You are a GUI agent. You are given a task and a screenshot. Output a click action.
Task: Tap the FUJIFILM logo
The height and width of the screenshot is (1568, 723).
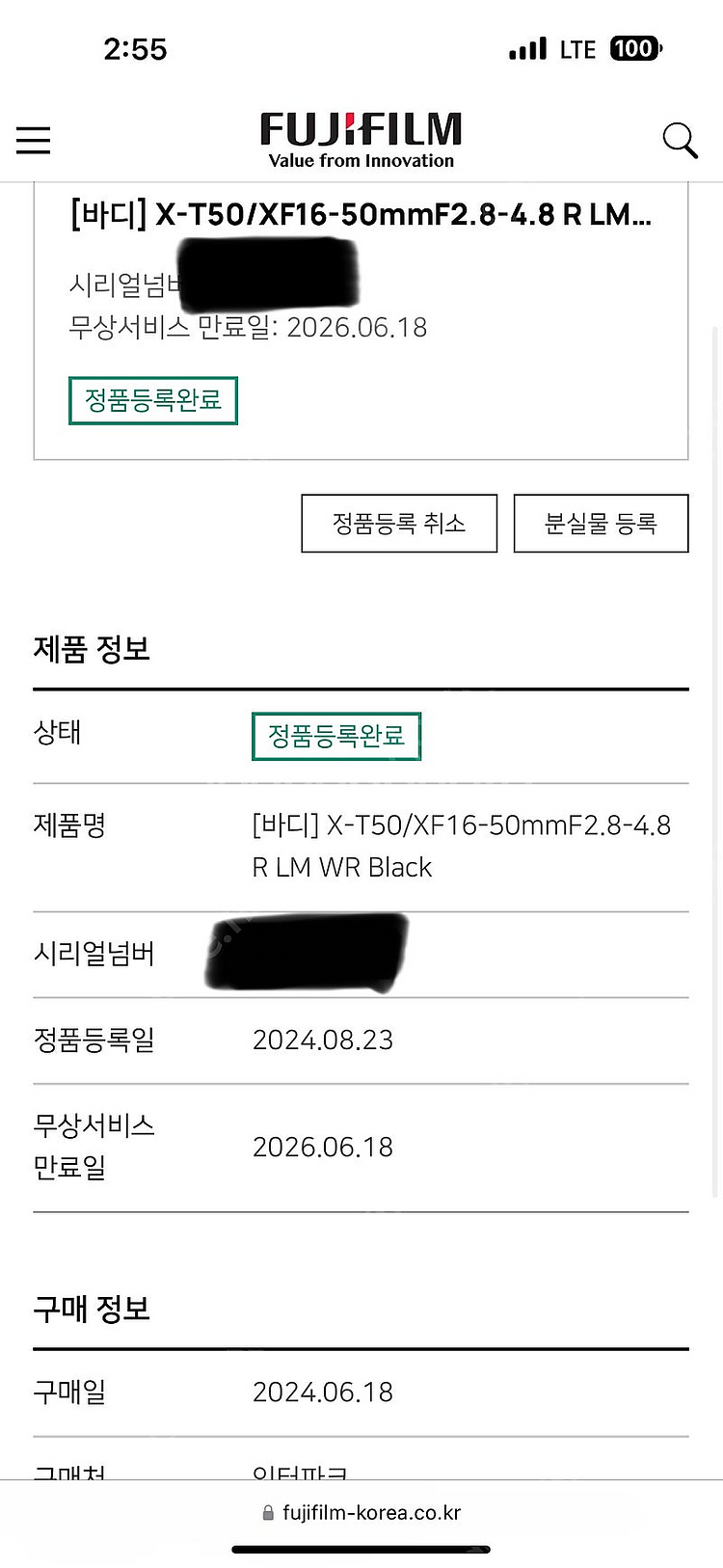click(361, 140)
